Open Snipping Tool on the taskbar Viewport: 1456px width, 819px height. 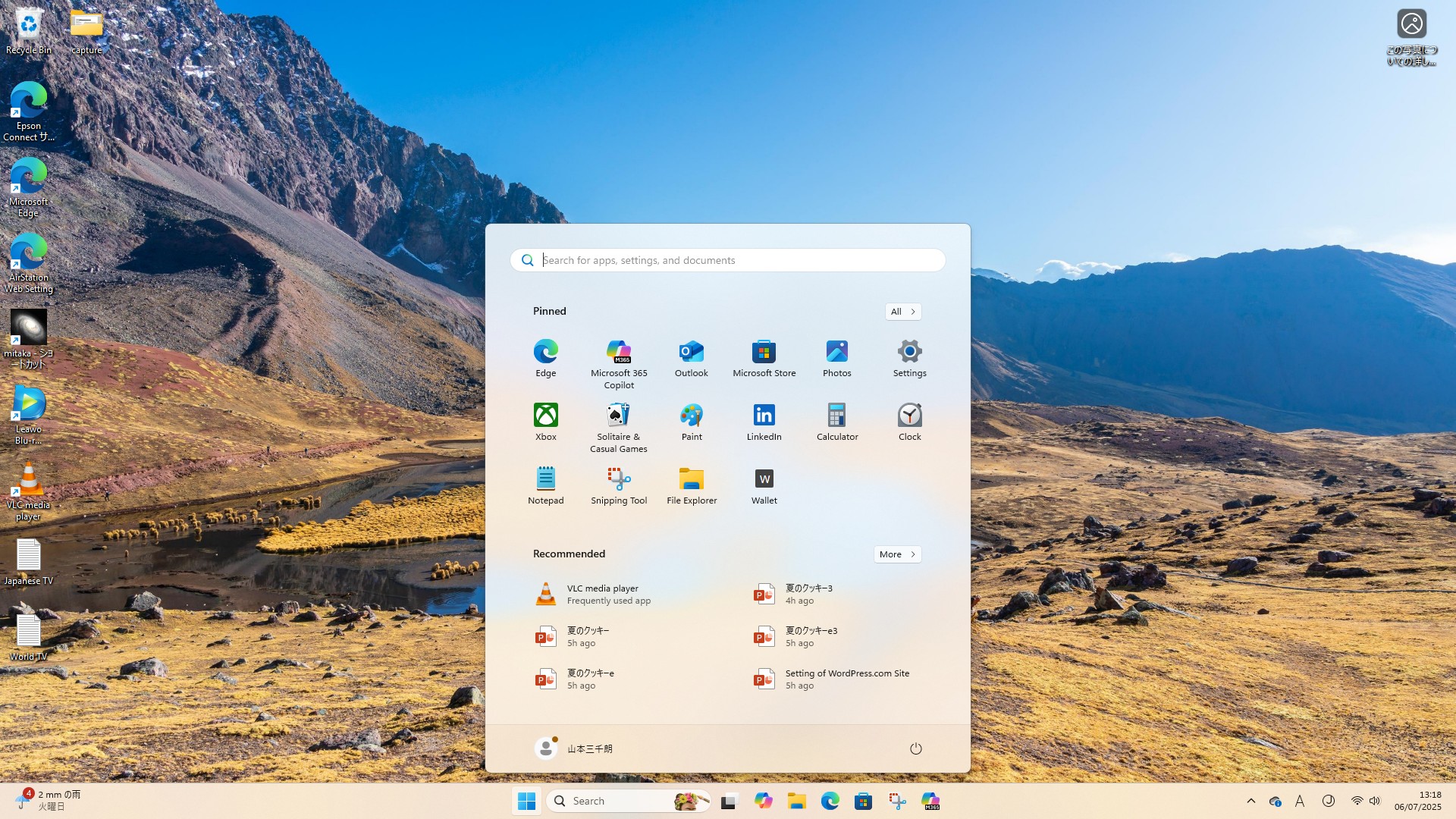pos(897,801)
